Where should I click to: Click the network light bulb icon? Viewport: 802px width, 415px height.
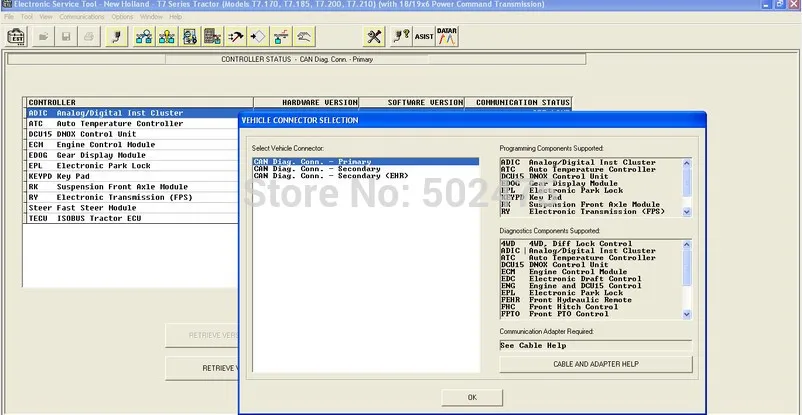(166, 37)
